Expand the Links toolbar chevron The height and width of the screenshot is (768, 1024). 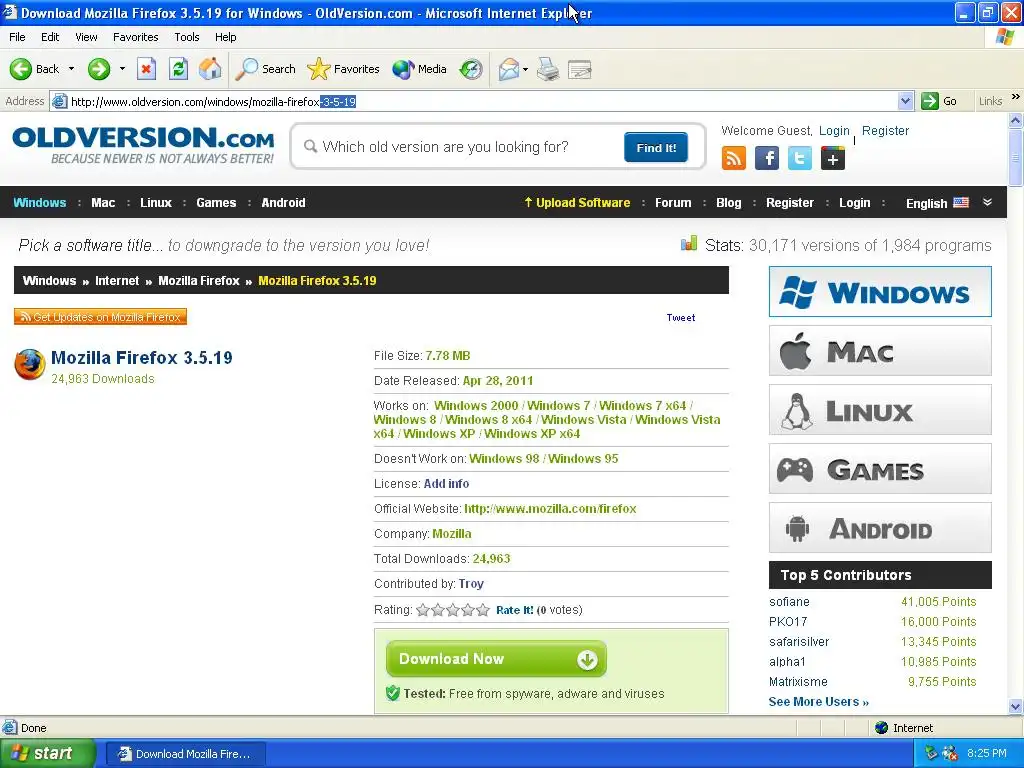[x=1016, y=97]
